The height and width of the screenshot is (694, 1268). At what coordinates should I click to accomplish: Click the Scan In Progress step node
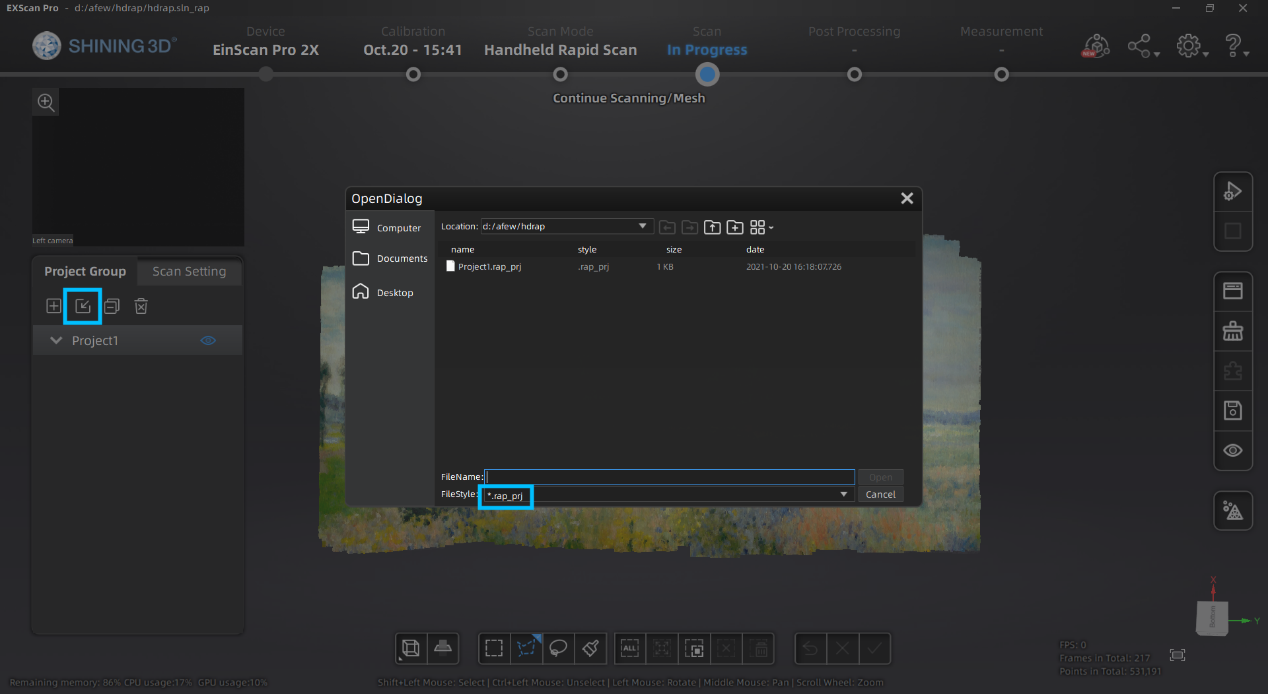click(707, 74)
